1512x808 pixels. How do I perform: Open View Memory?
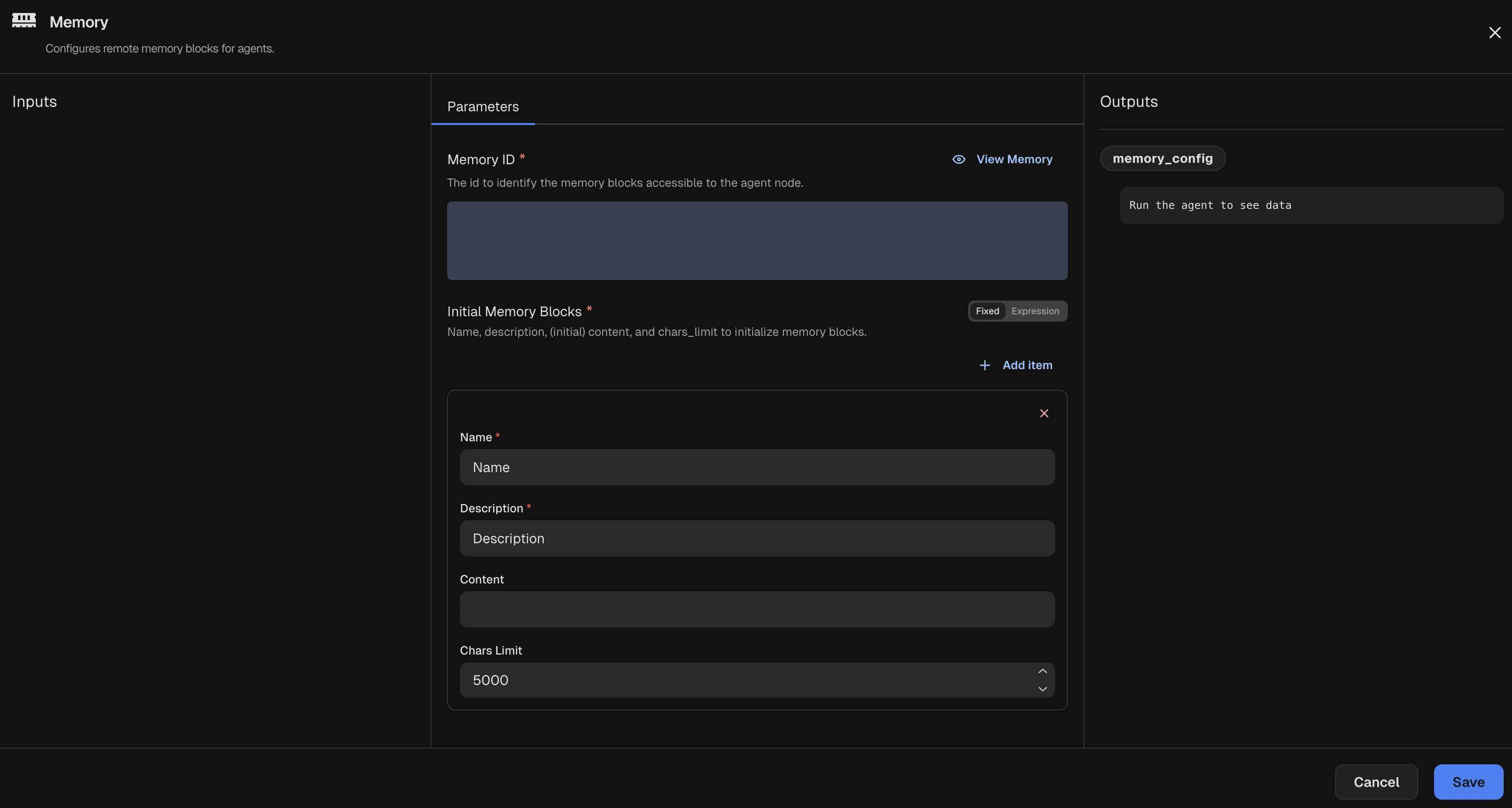[x=1014, y=159]
